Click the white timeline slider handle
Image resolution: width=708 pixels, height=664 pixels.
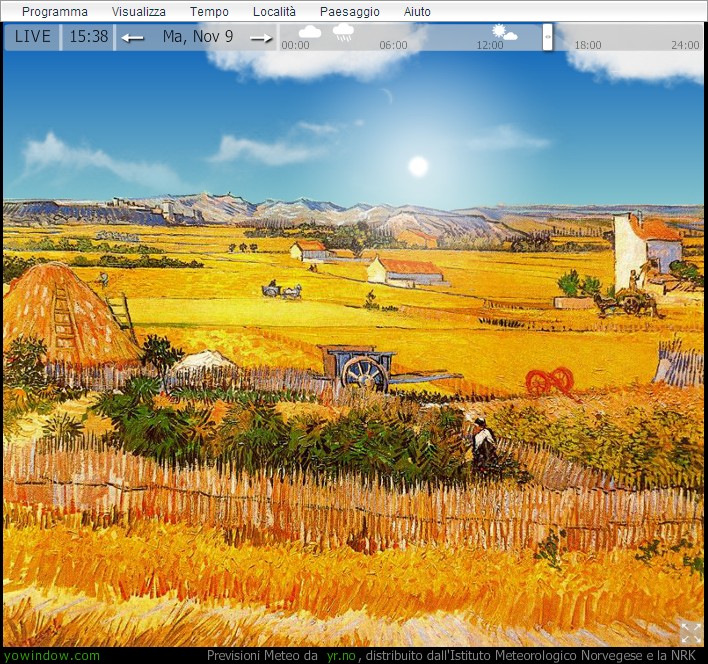click(547, 37)
